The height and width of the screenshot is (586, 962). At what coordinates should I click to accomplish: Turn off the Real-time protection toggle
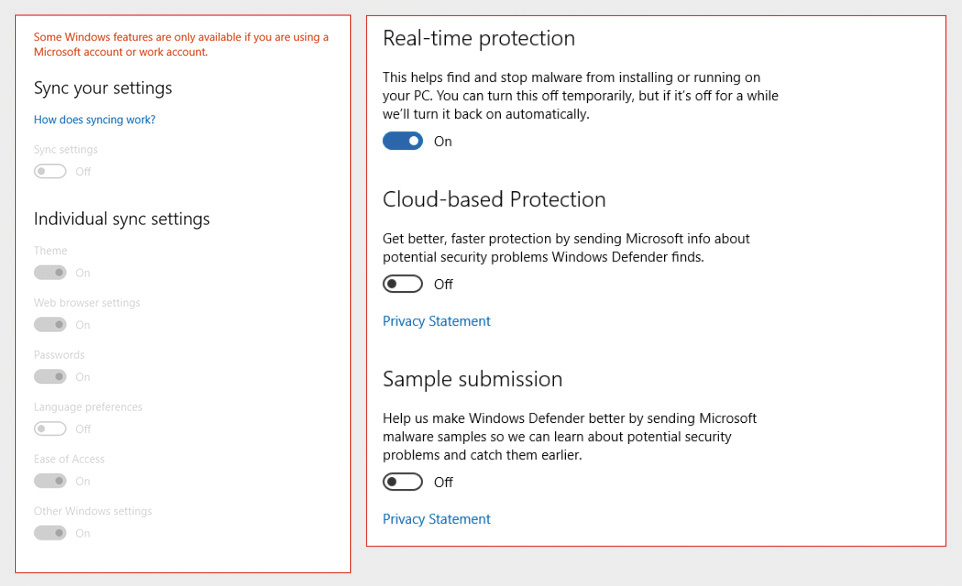click(x=403, y=141)
